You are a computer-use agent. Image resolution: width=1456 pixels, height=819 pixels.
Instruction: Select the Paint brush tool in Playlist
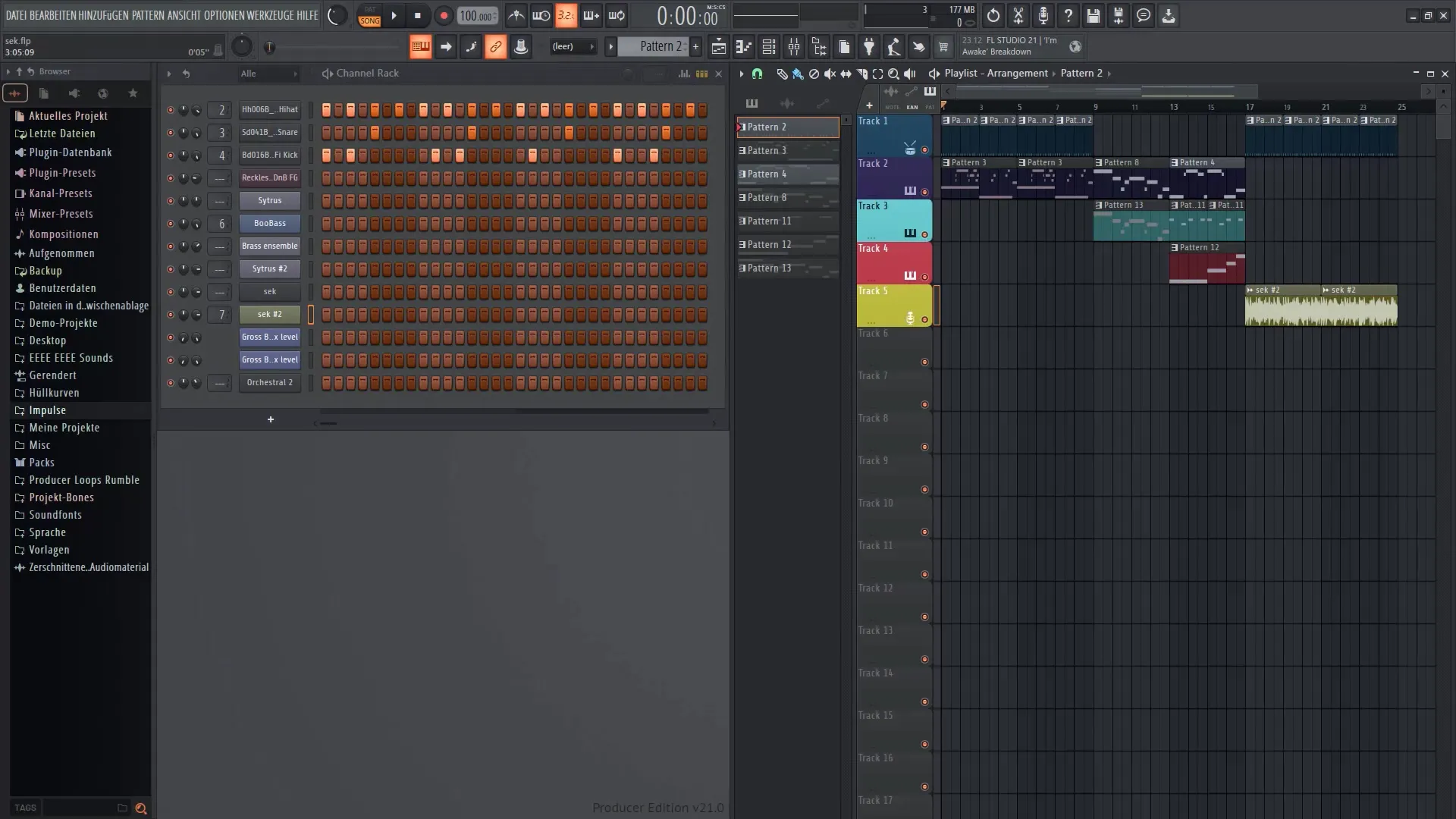pos(798,74)
